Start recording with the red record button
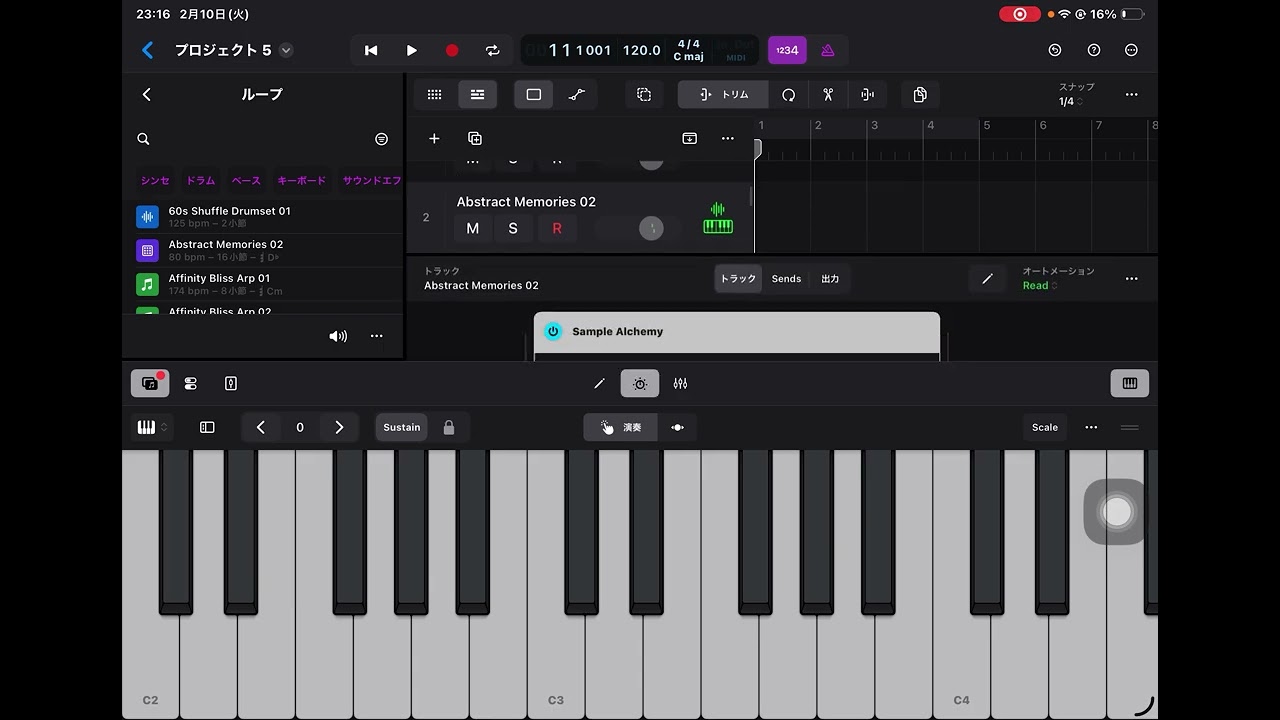The image size is (1280, 720). [x=452, y=50]
